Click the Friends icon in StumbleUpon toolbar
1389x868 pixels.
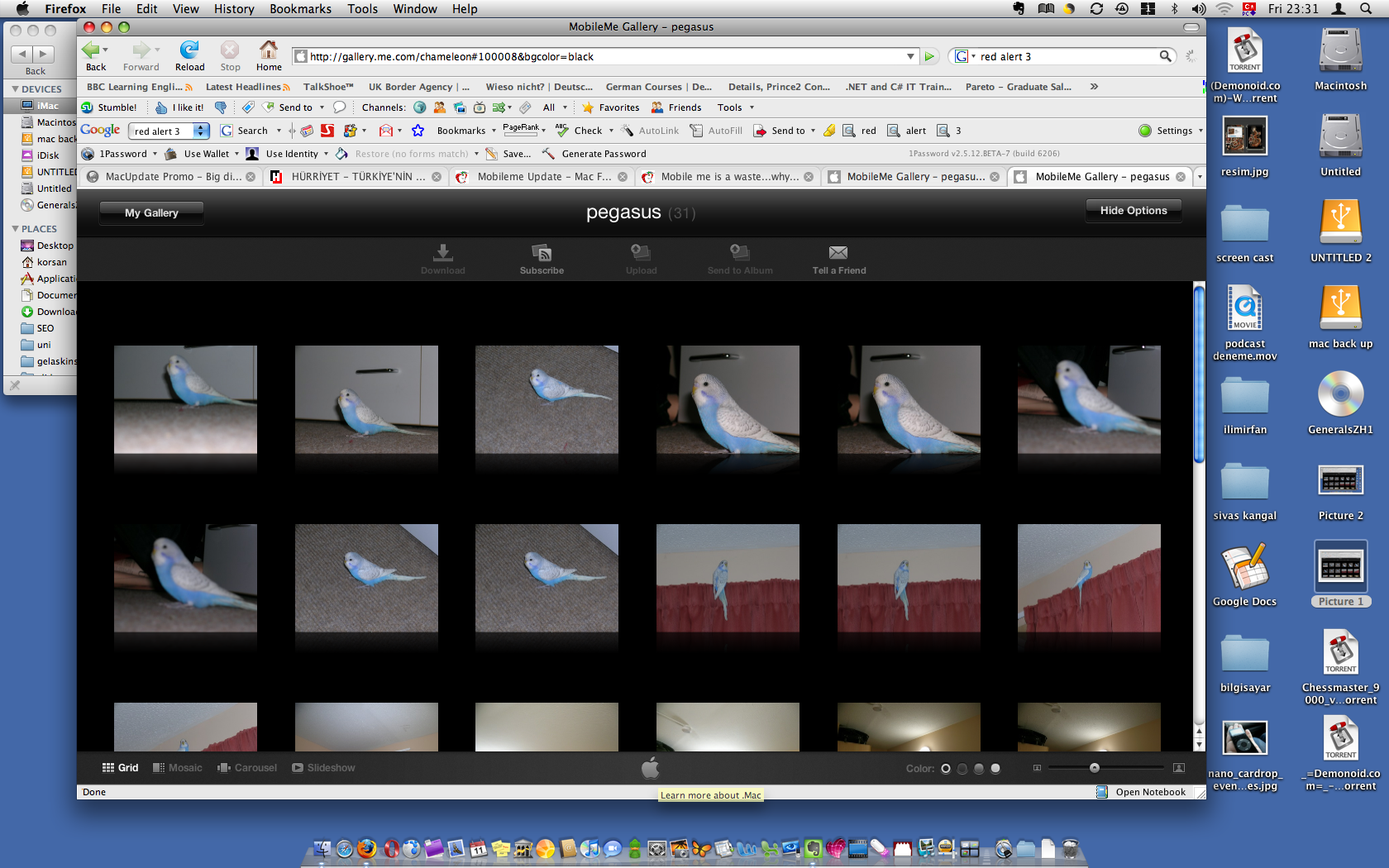coord(657,107)
